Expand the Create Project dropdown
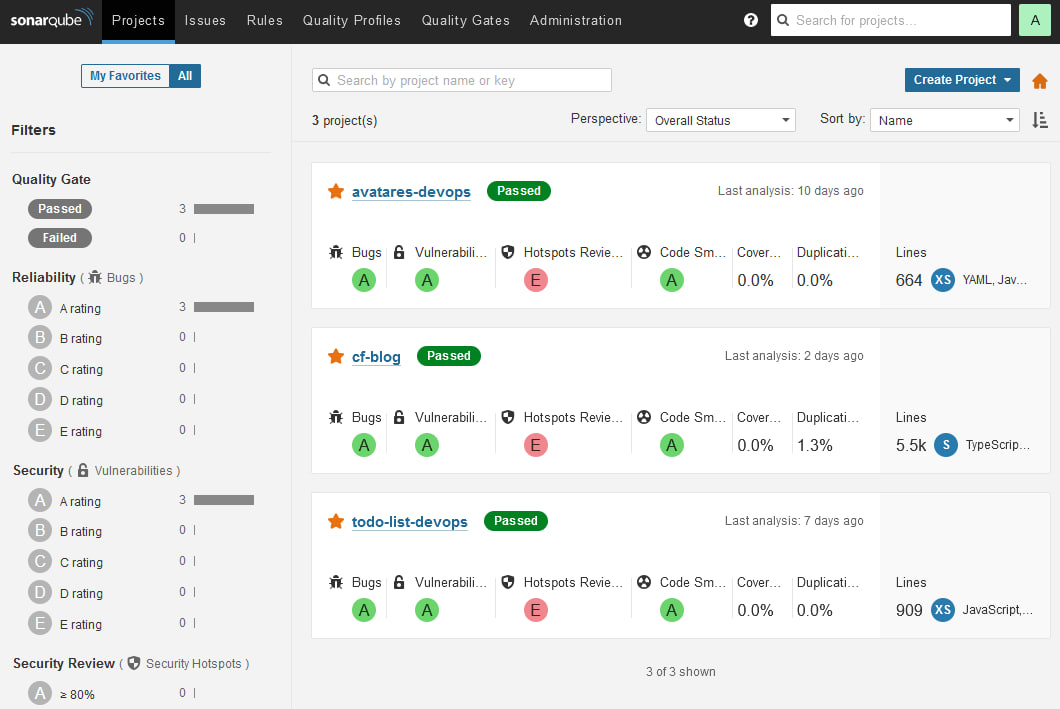This screenshot has height=709, width=1060. [x=962, y=80]
